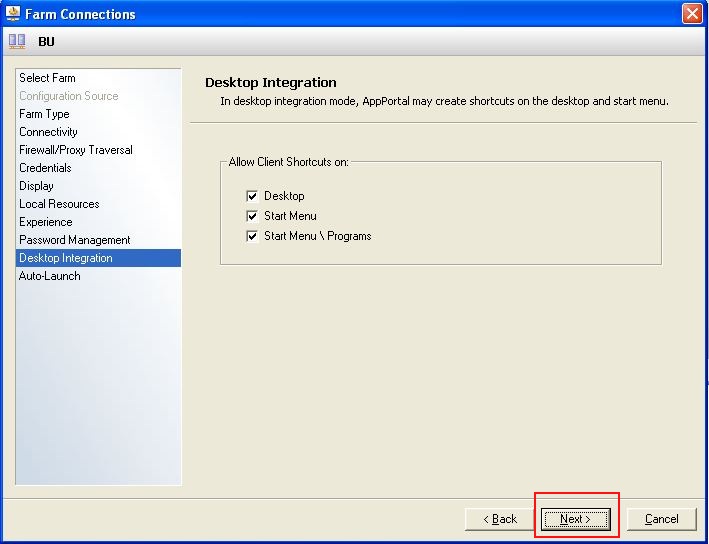Switch to the Connectivity step
The image size is (709, 544).
tap(98, 132)
